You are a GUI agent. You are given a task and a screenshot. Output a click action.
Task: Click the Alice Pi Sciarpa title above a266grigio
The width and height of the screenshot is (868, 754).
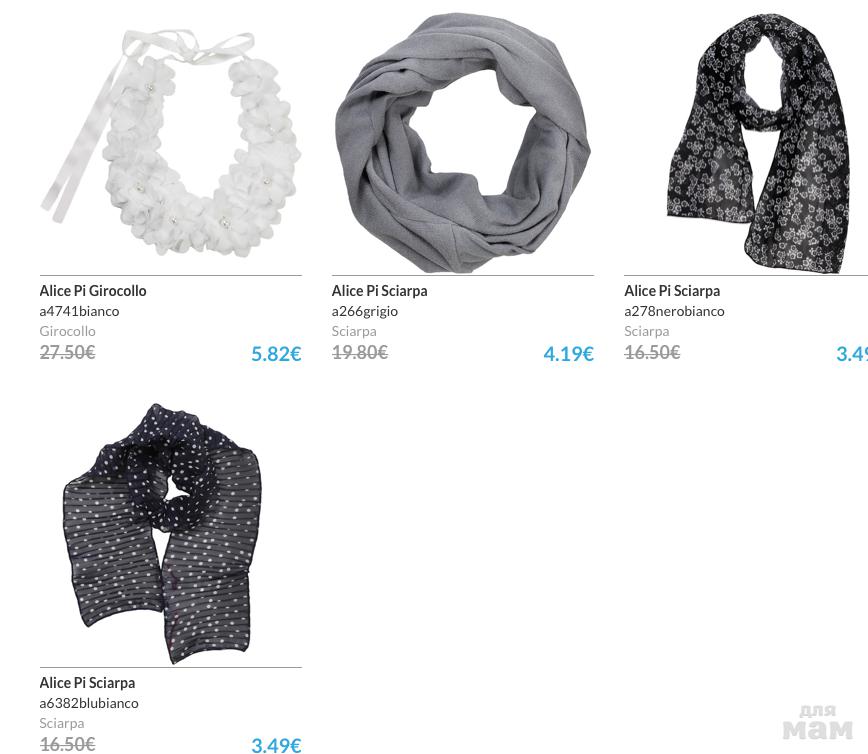tap(379, 291)
